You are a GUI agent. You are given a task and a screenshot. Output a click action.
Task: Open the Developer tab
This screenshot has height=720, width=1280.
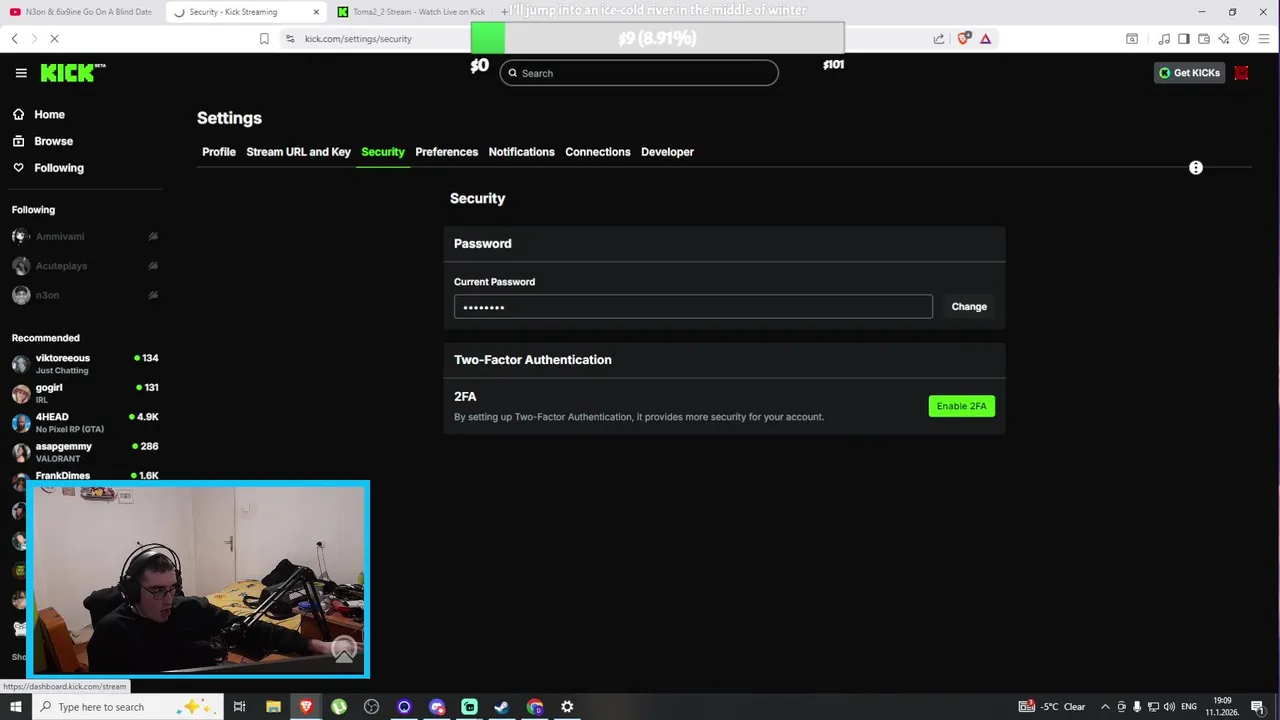pyautogui.click(x=667, y=152)
